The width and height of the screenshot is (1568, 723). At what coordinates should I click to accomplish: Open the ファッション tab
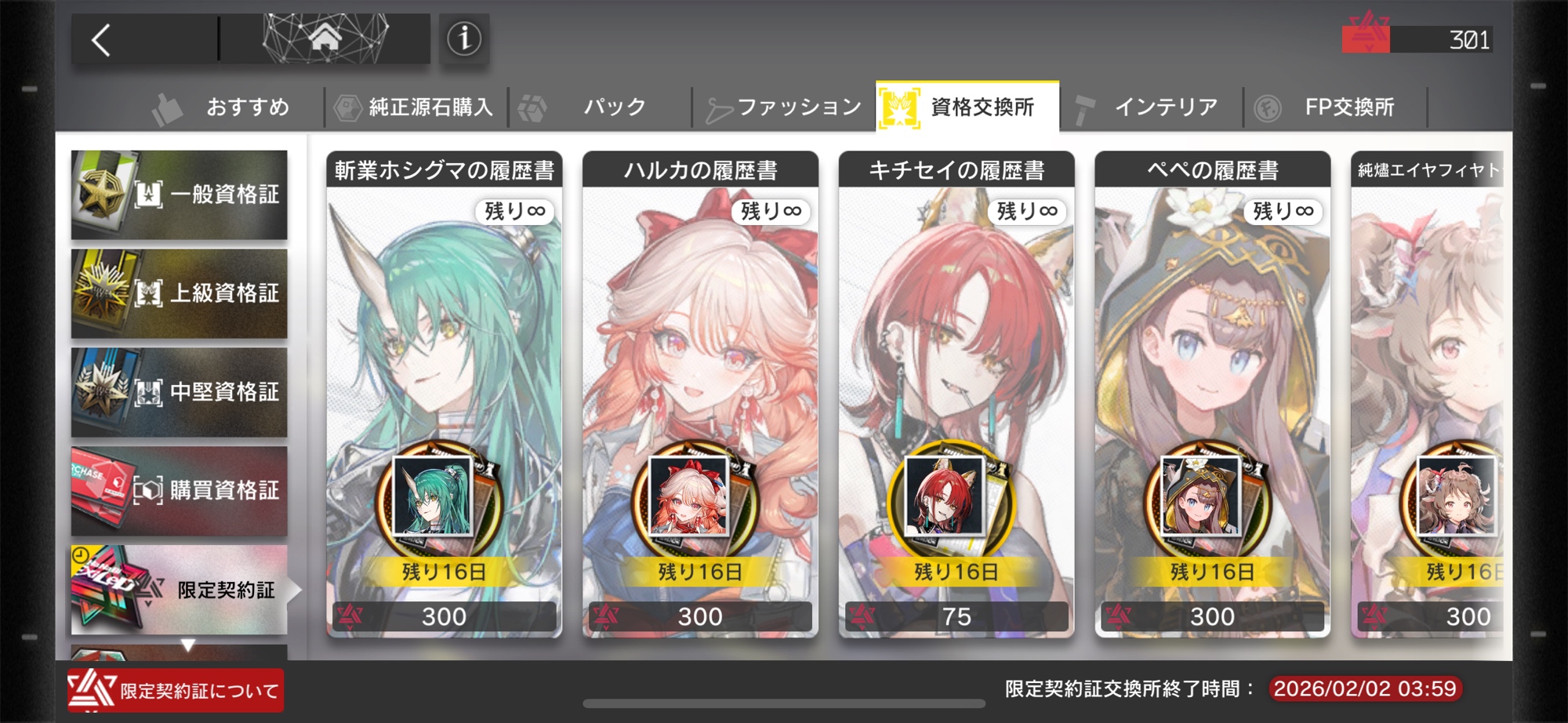(784, 107)
